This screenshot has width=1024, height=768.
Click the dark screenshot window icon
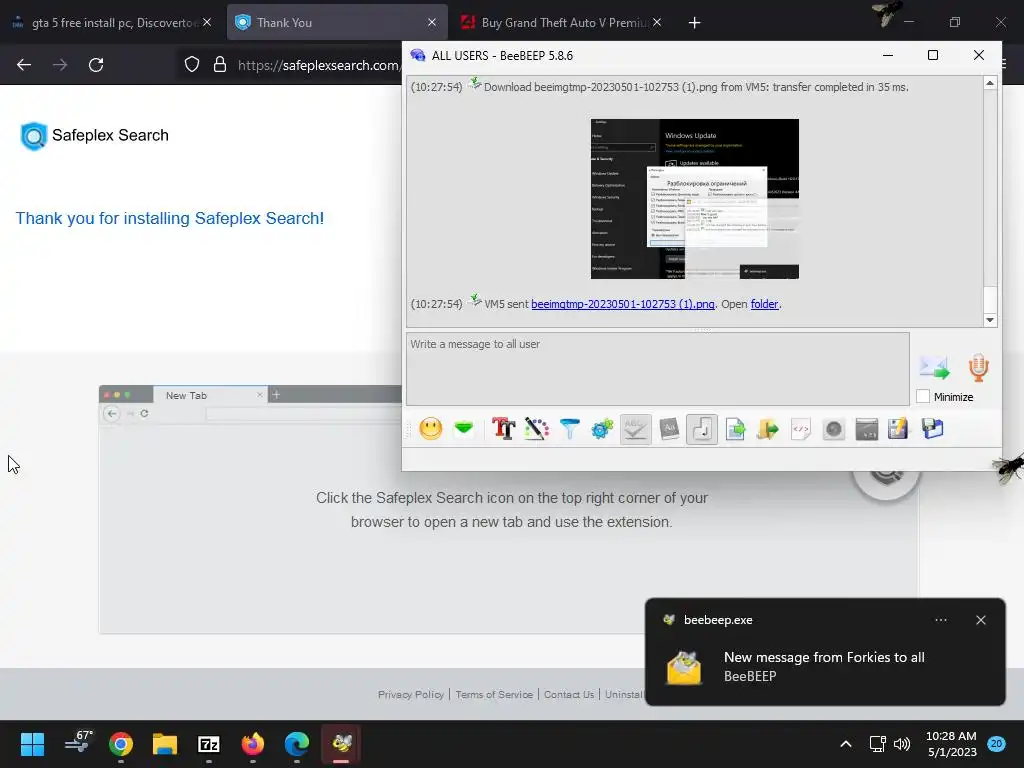[x=867, y=429]
